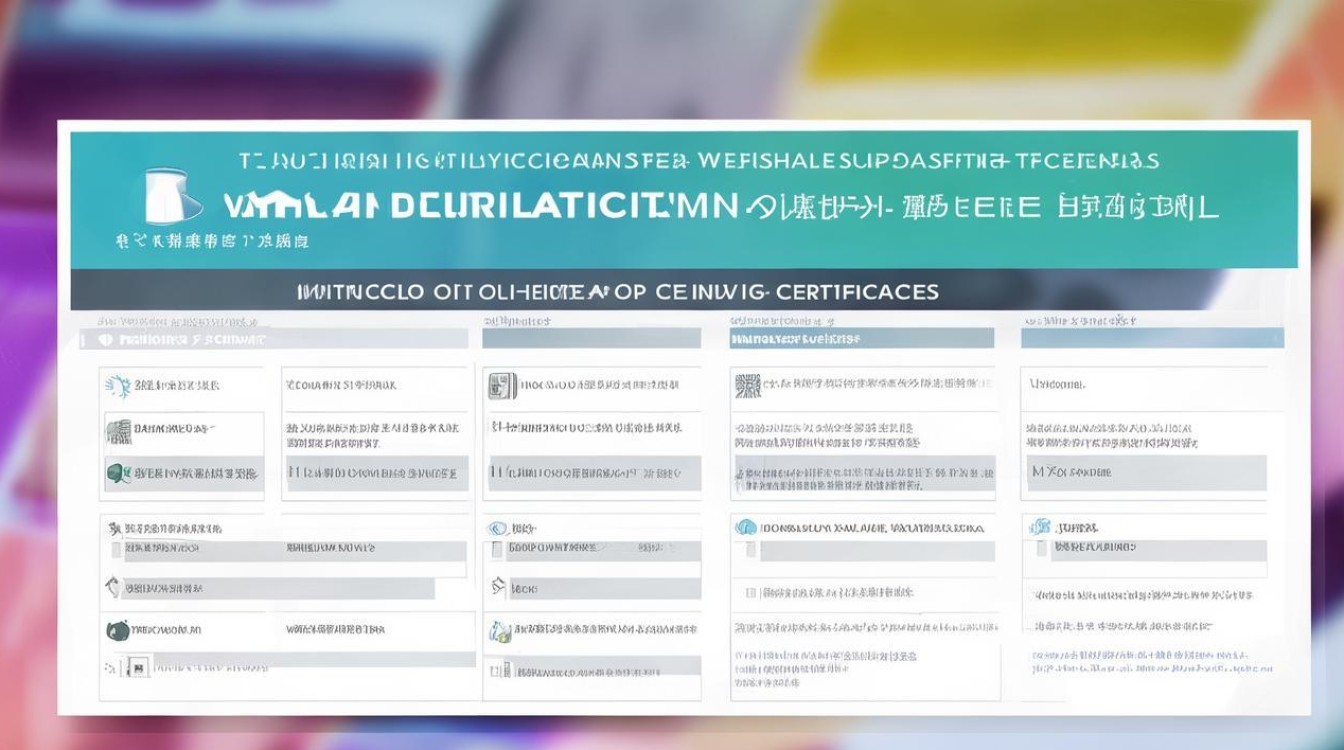Screen dimensions: 1344x750
Task: Click the light-blue spiky burst icon
Action: coord(118,384)
